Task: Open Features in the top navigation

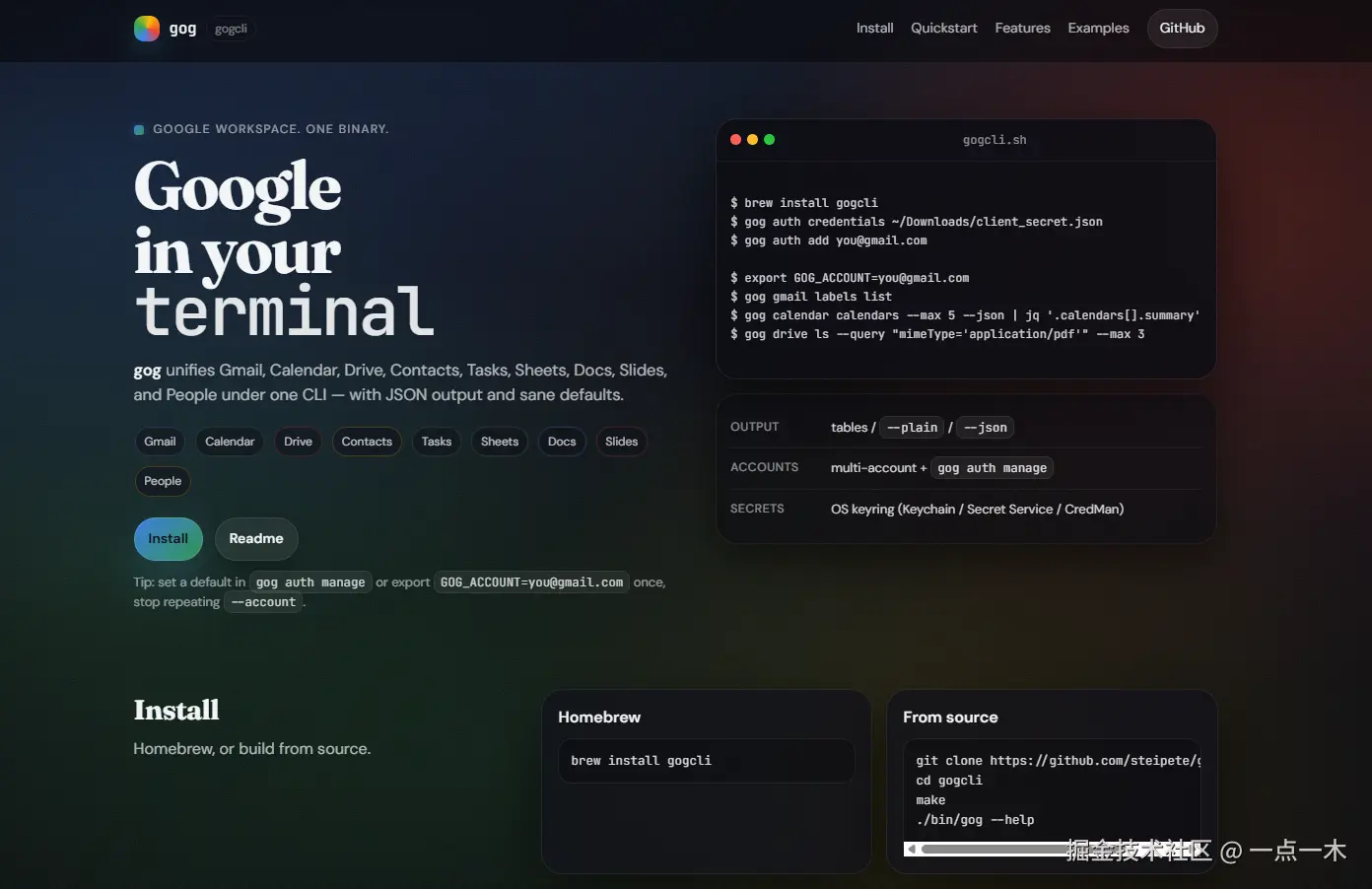Action: [1022, 29]
